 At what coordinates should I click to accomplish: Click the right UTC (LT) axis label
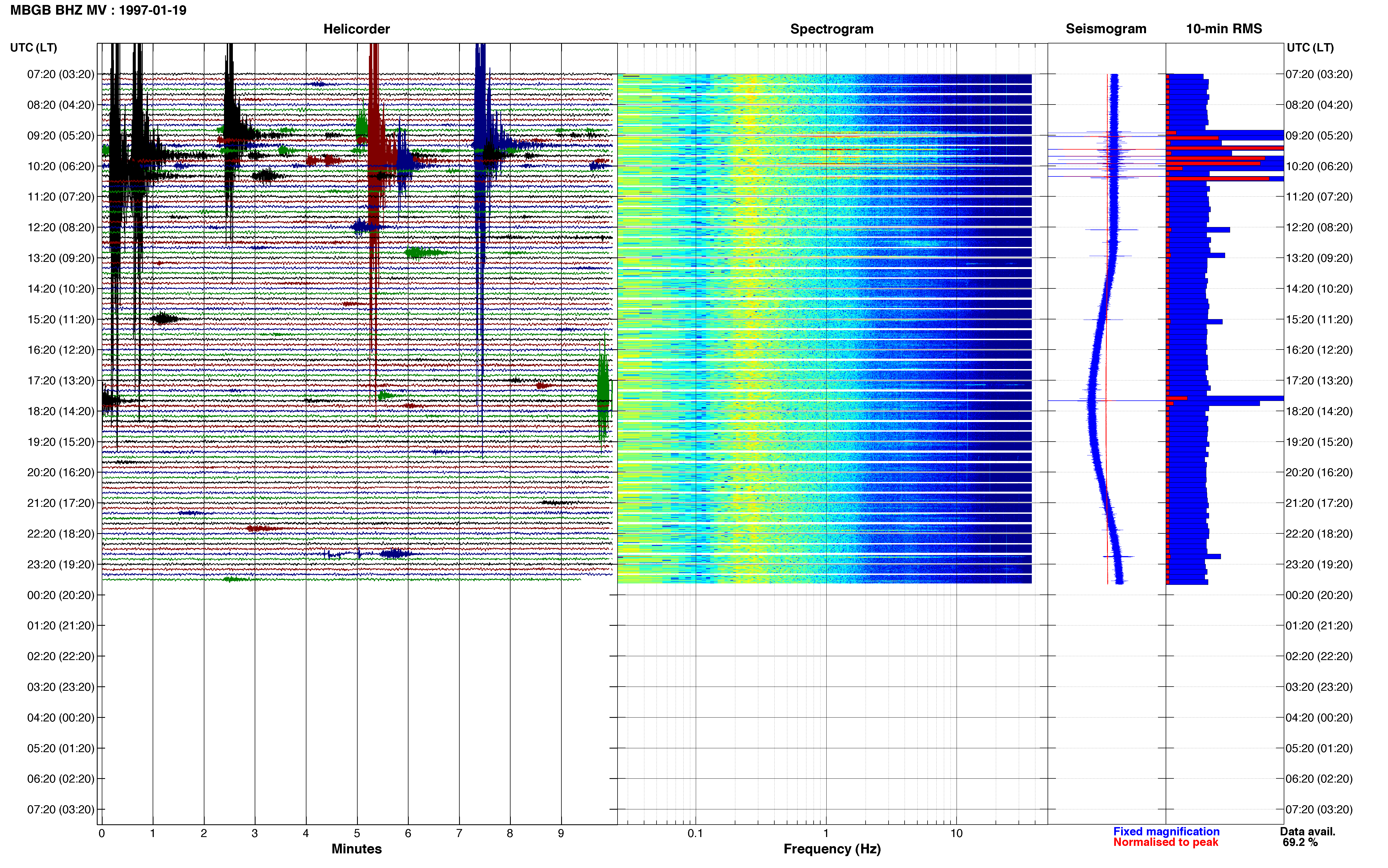coord(1310,48)
